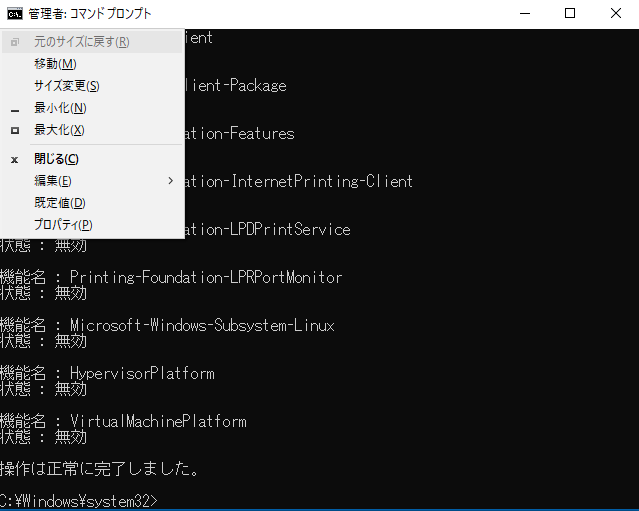Click the Printing-Foundation-LPRPortMonitor line

[171, 277]
